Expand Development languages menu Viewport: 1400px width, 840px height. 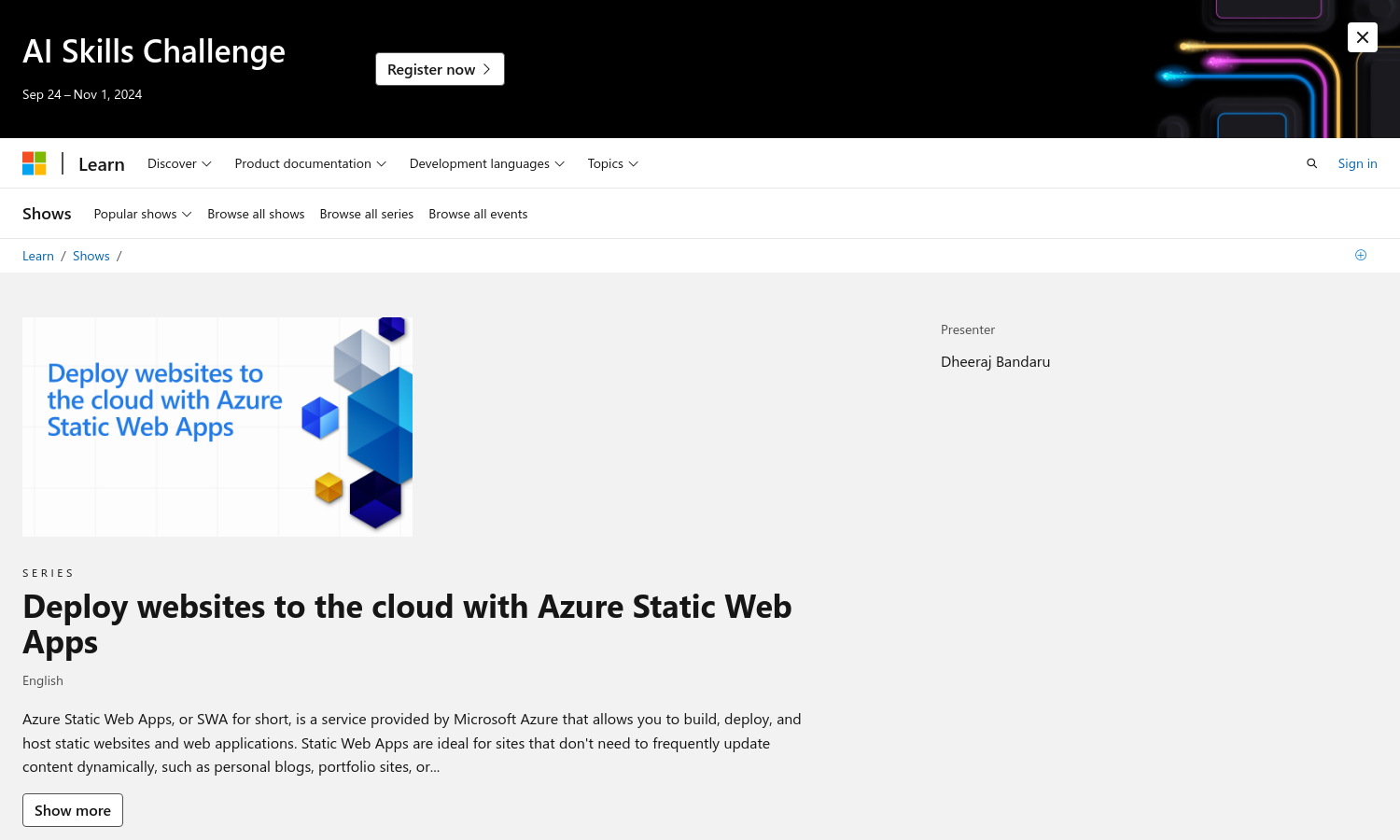(486, 163)
